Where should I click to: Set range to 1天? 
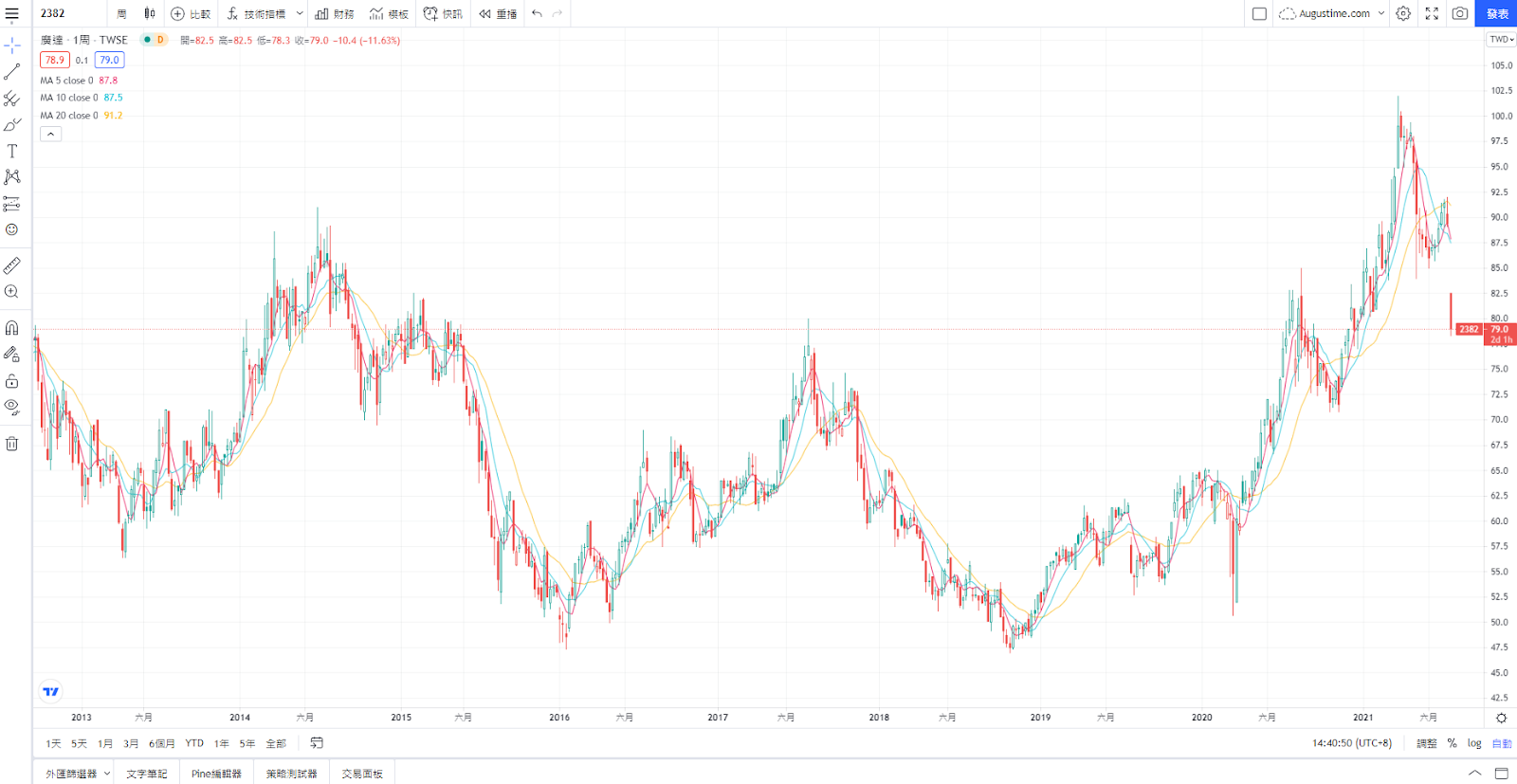[53, 743]
